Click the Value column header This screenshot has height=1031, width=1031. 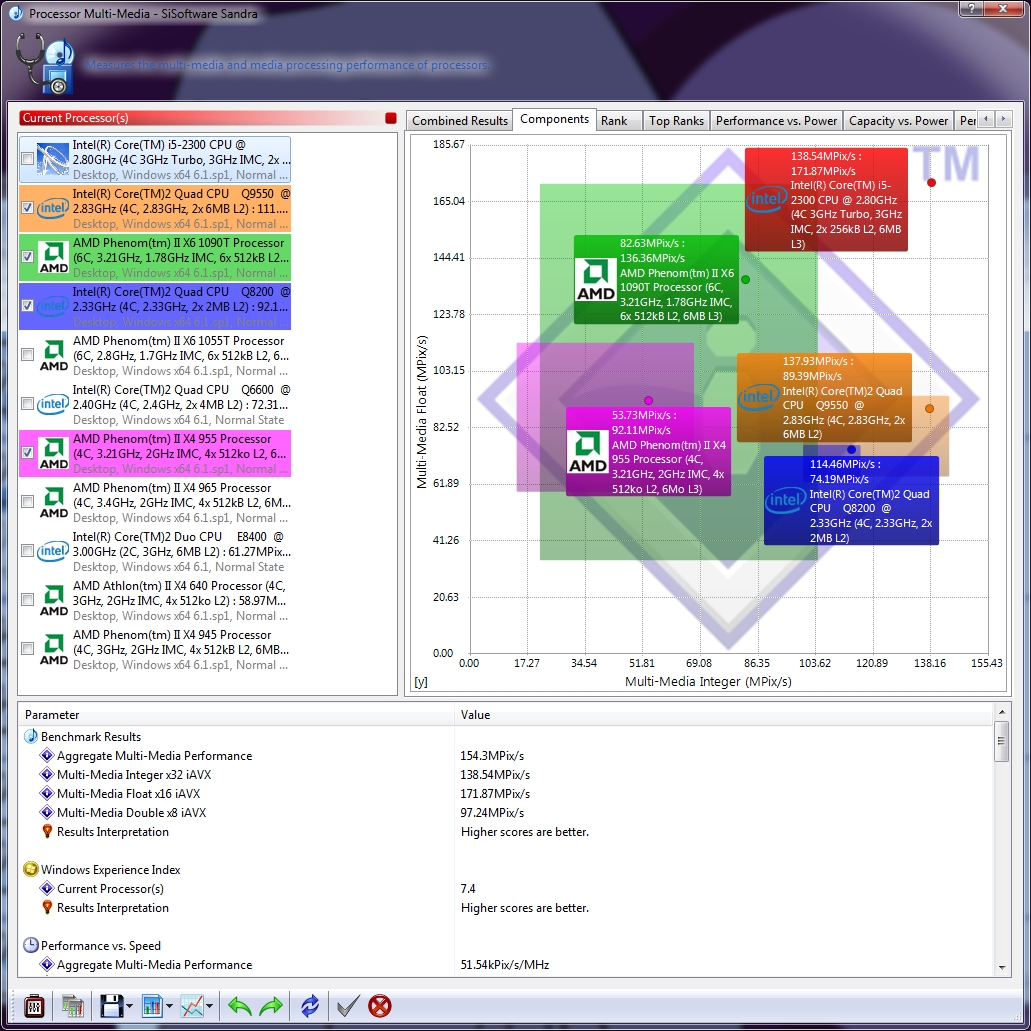tap(723, 715)
